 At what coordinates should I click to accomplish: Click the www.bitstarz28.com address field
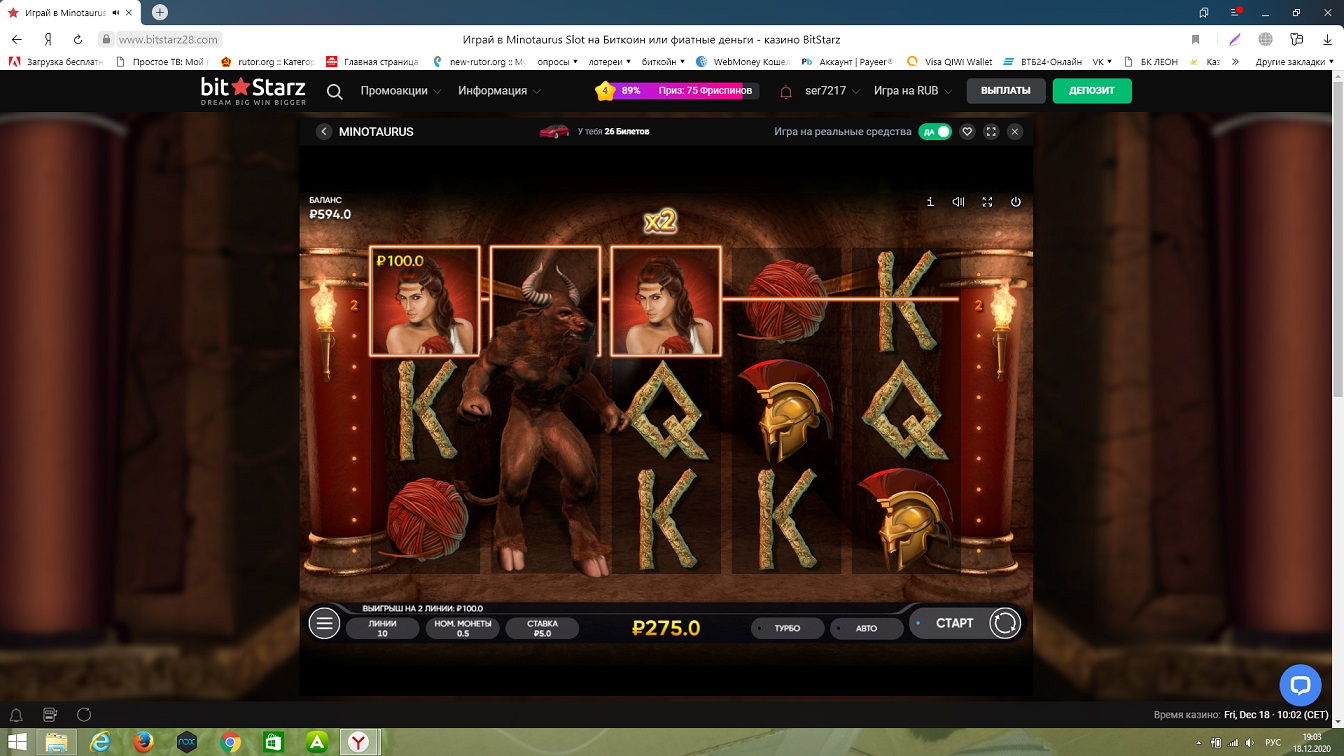[x=168, y=39]
